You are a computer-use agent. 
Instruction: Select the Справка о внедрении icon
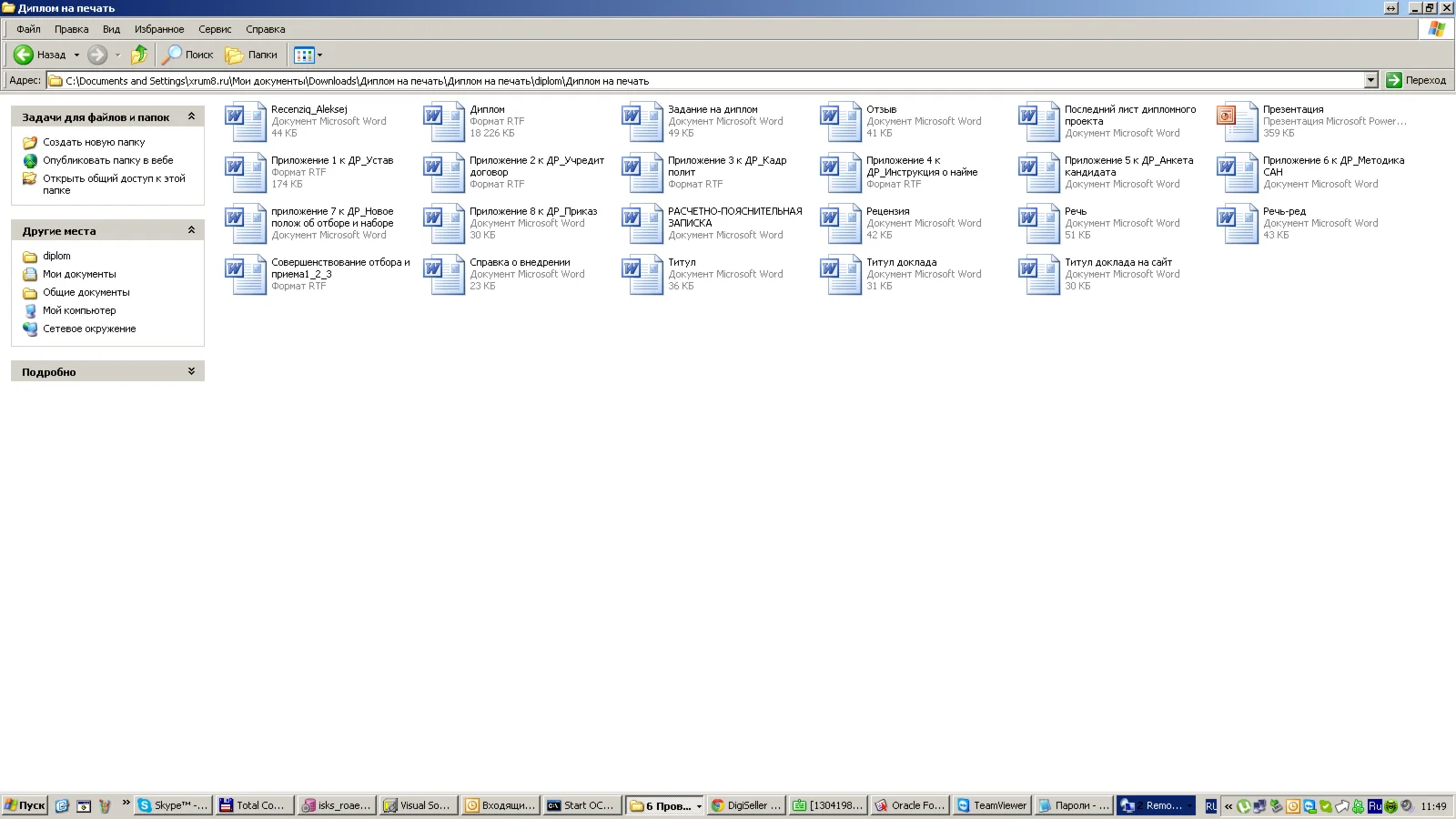point(444,275)
